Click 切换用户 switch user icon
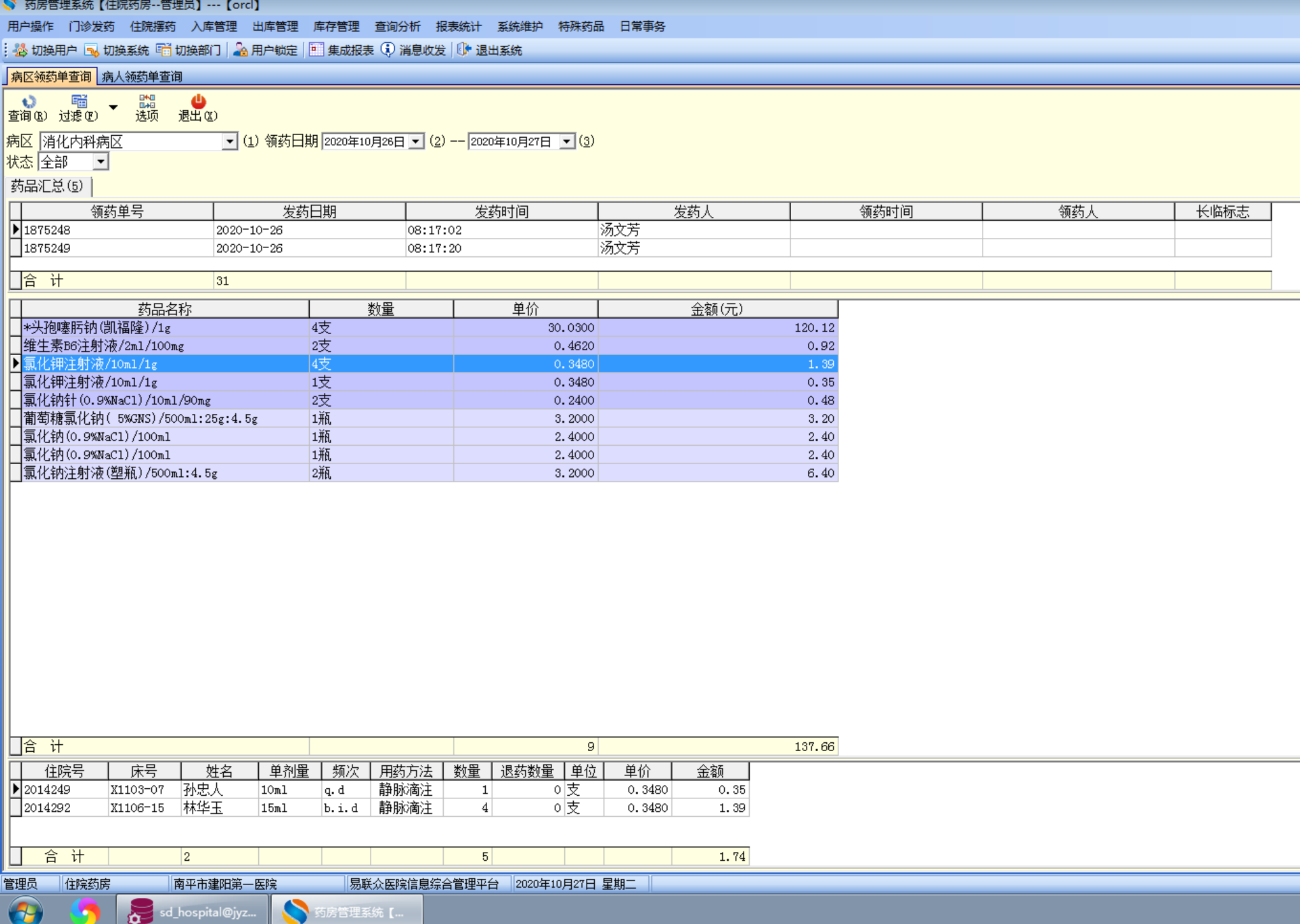The image size is (1300, 924). click(20, 50)
